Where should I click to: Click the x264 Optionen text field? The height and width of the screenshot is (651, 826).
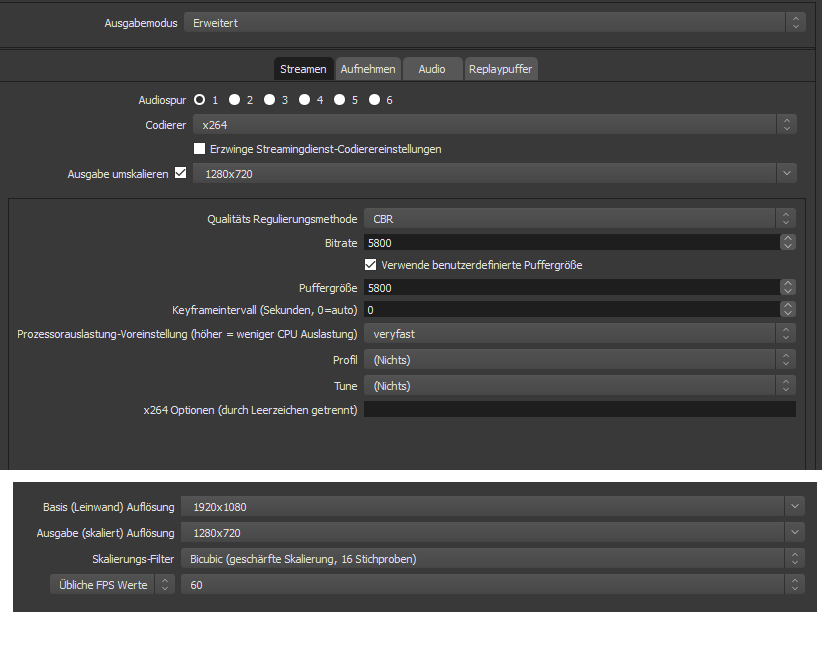(x=579, y=410)
